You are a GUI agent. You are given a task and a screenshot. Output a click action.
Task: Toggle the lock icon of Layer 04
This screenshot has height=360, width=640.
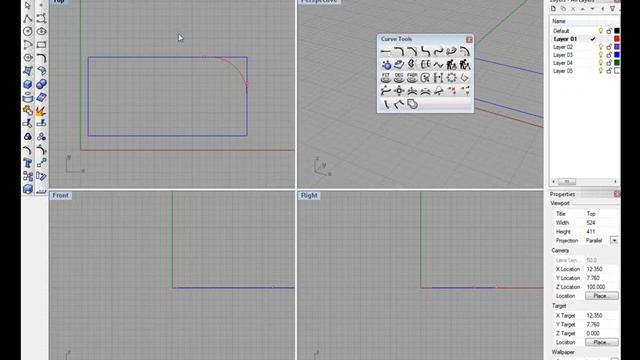point(609,63)
